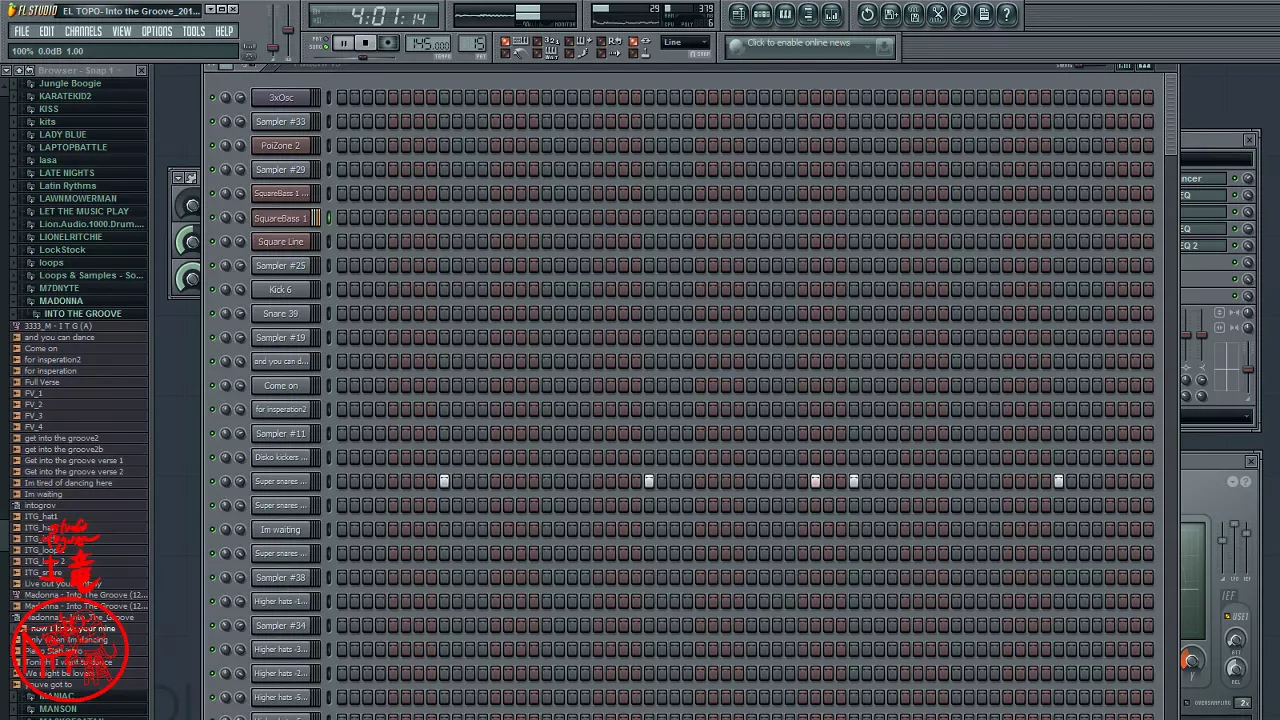
Task: Arm recording with the record button
Action: coord(389,43)
